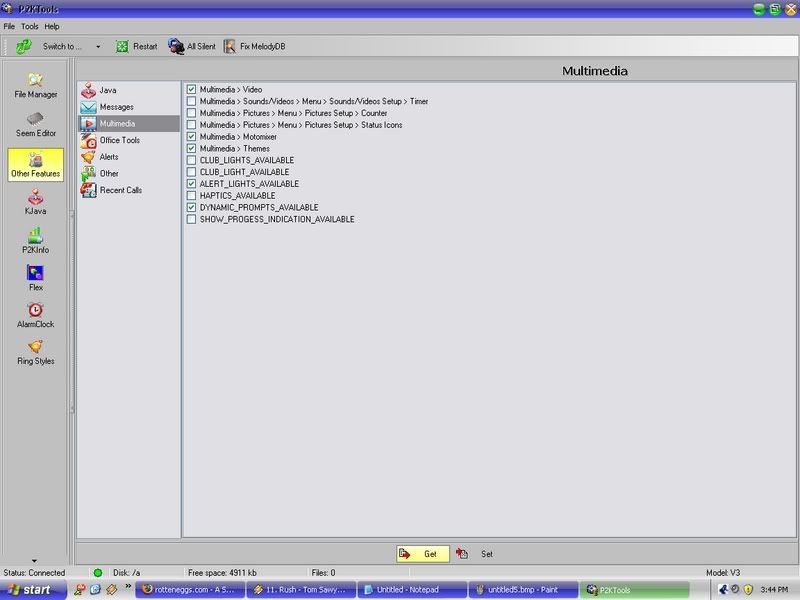Open the Tools menu
800x600 pixels.
point(30,27)
